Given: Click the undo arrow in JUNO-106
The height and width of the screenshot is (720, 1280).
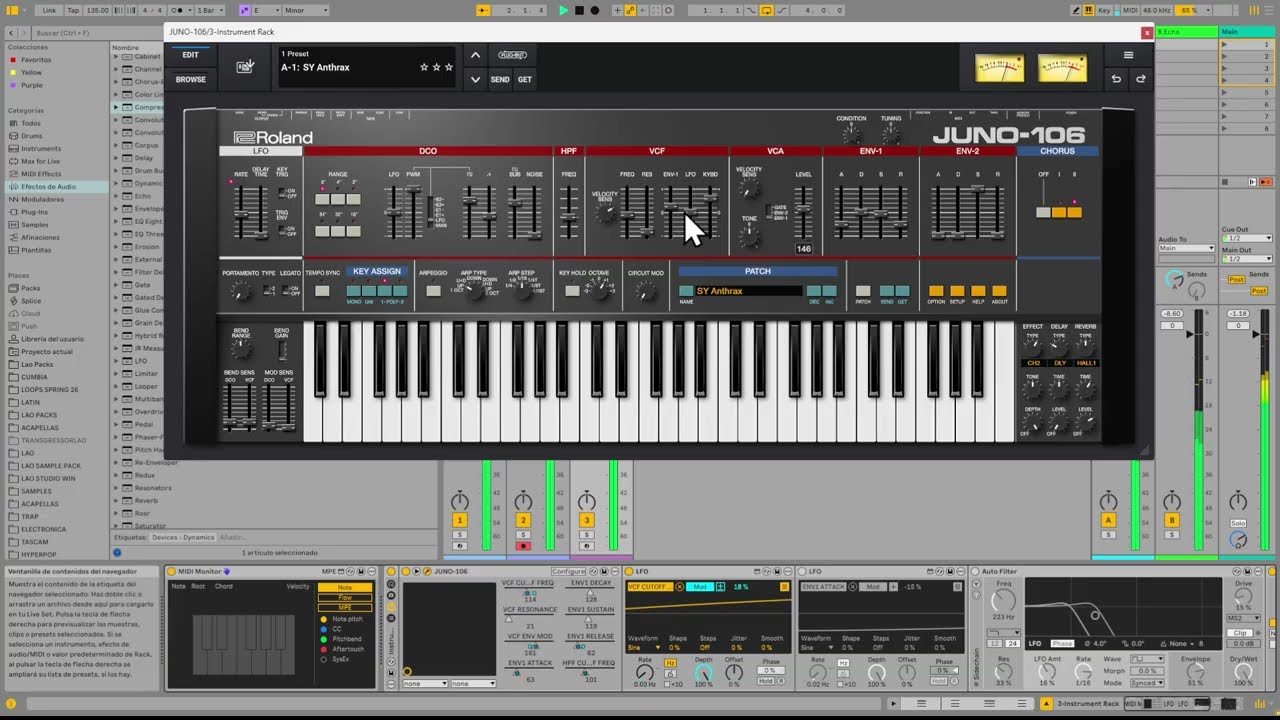Looking at the screenshot, I should pyautogui.click(x=1116, y=79).
